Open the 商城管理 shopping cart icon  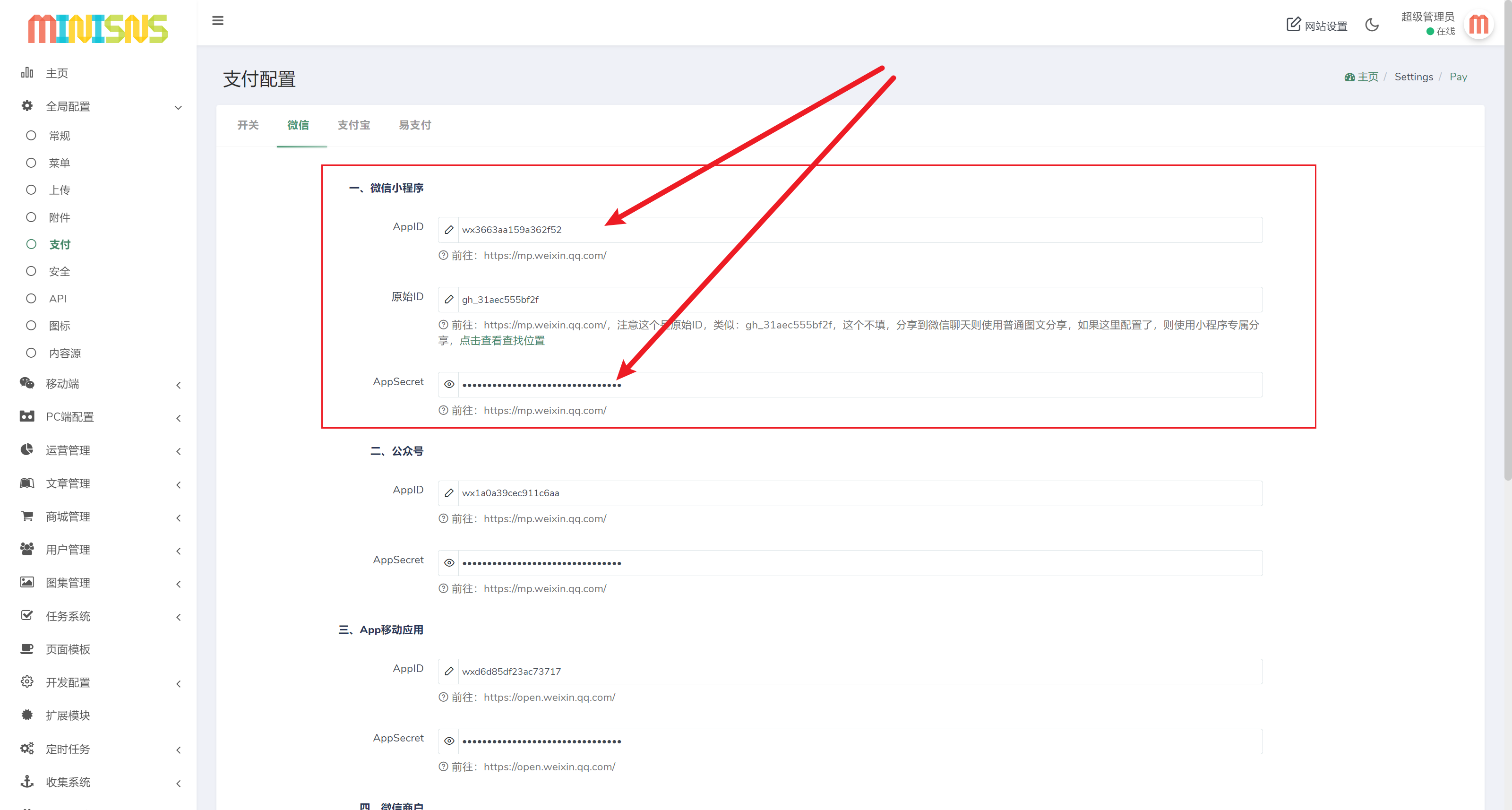[x=27, y=516]
